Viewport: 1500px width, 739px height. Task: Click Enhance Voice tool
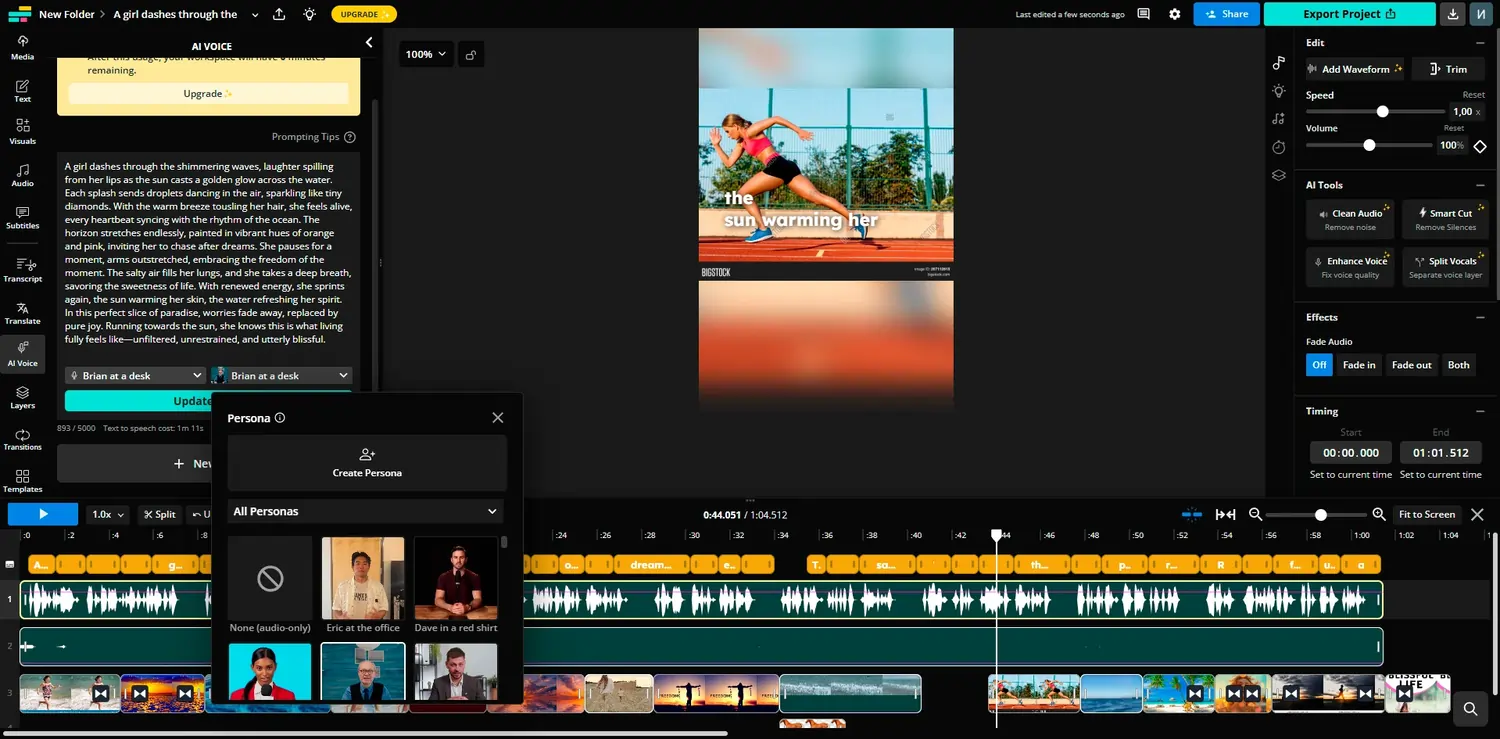[x=1350, y=267]
